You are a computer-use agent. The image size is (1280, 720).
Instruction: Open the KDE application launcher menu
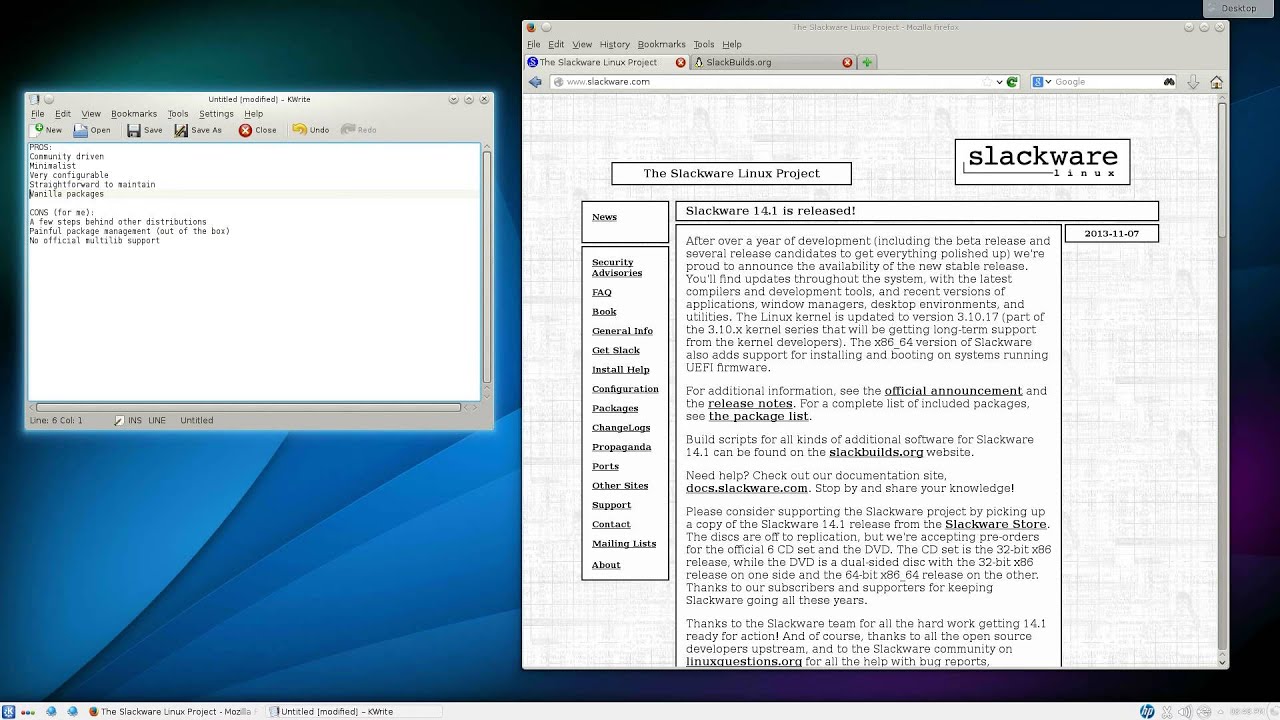click(x=9, y=711)
